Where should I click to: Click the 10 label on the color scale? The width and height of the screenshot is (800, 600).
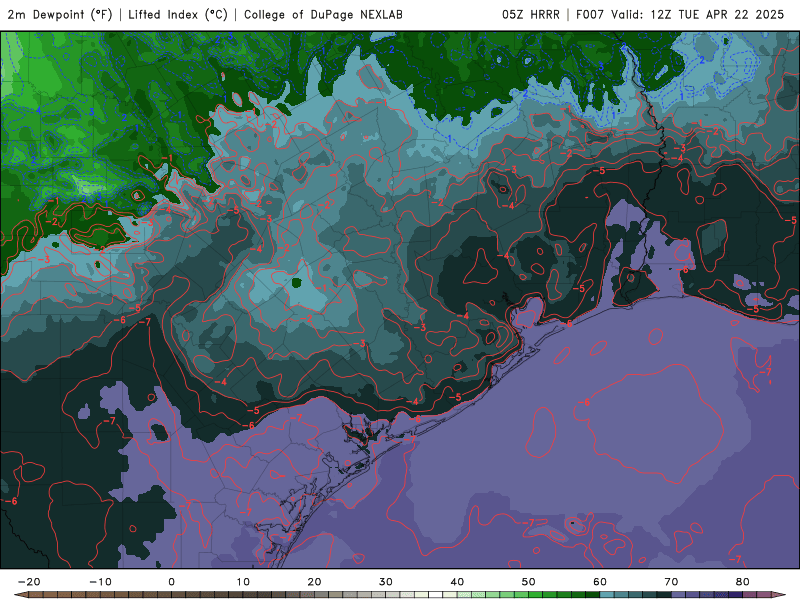tap(243, 582)
